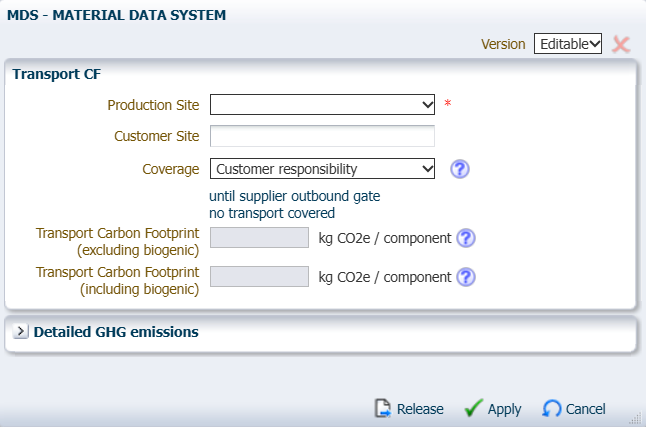
Task: Click into the Customer Site field
Action: [322, 137]
